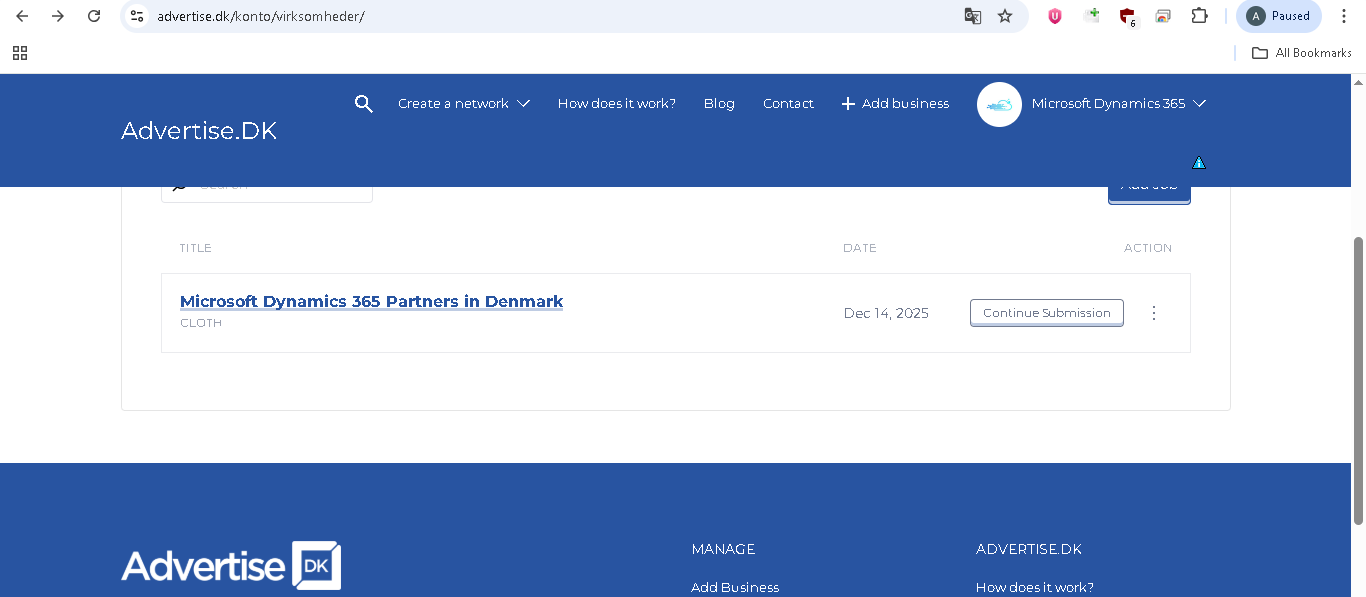Image resolution: width=1366 pixels, height=597 pixels.
Task: Click the Dec 14, 2025 date
Action: pos(886,313)
